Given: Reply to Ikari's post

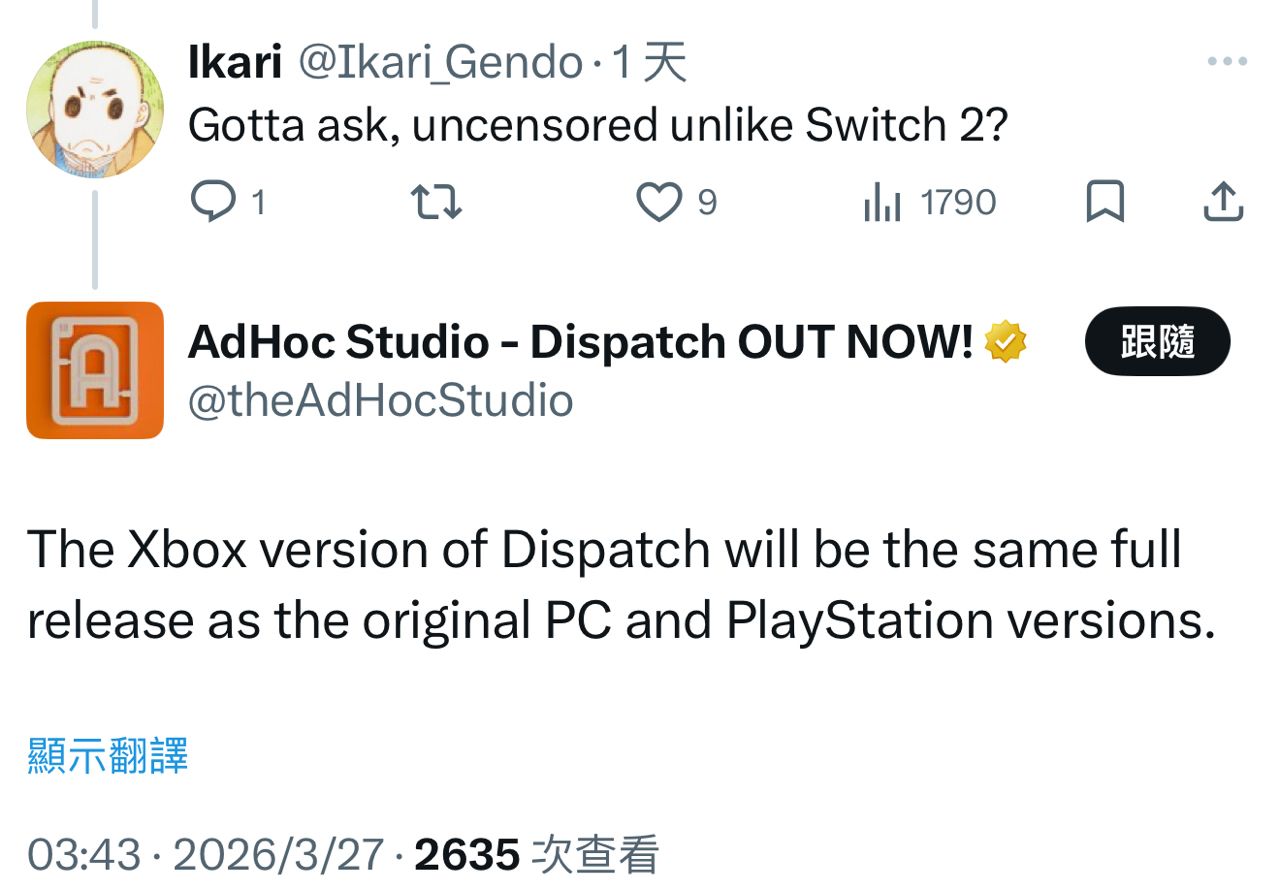Looking at the screenshot, I should point(212,203).
